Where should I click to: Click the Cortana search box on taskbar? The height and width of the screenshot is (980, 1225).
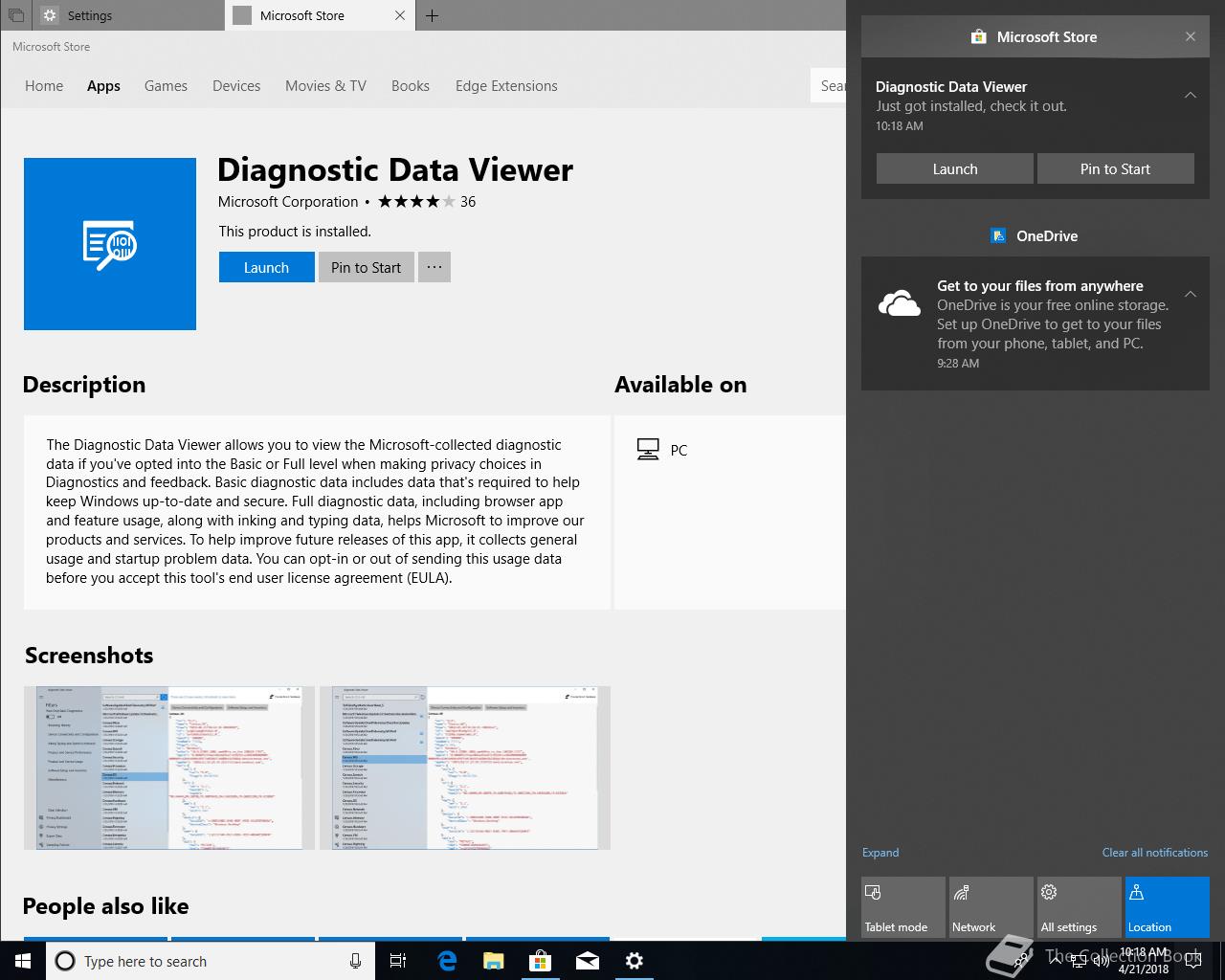coord(211,961)
